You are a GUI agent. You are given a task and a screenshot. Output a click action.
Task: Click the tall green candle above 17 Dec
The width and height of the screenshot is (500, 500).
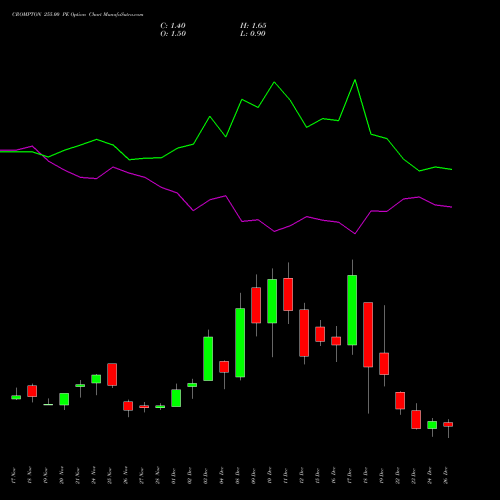tap(352, 310)
